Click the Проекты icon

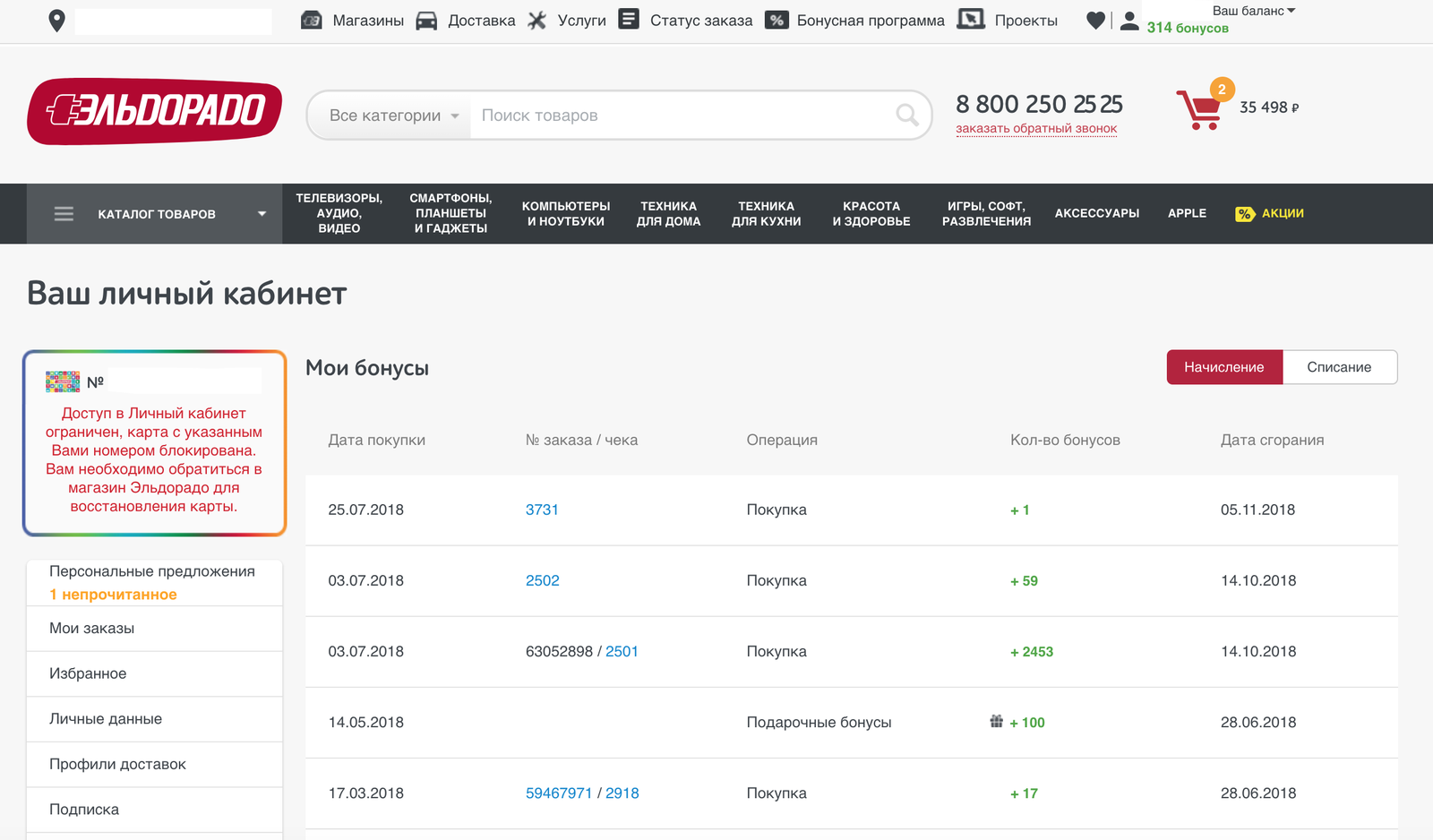coord(971,19)
